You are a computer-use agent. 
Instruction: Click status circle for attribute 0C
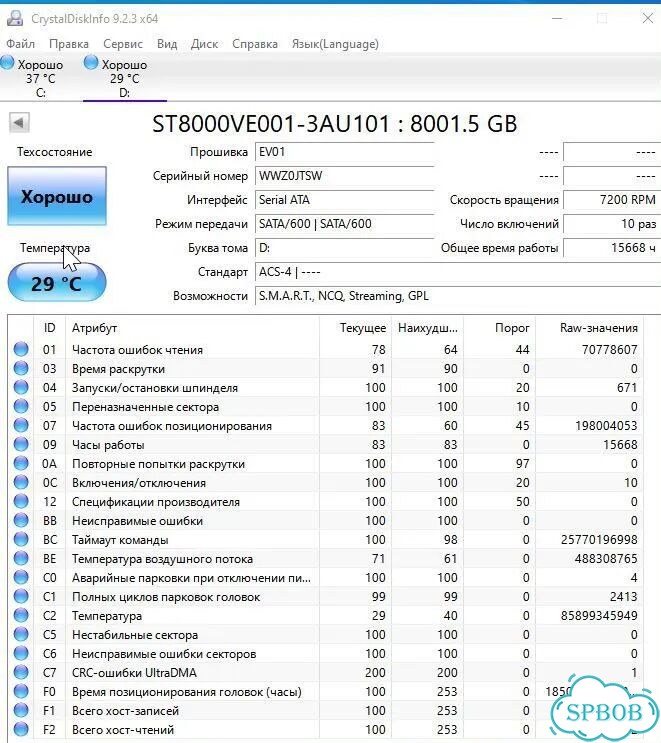[x=21, y=482]
